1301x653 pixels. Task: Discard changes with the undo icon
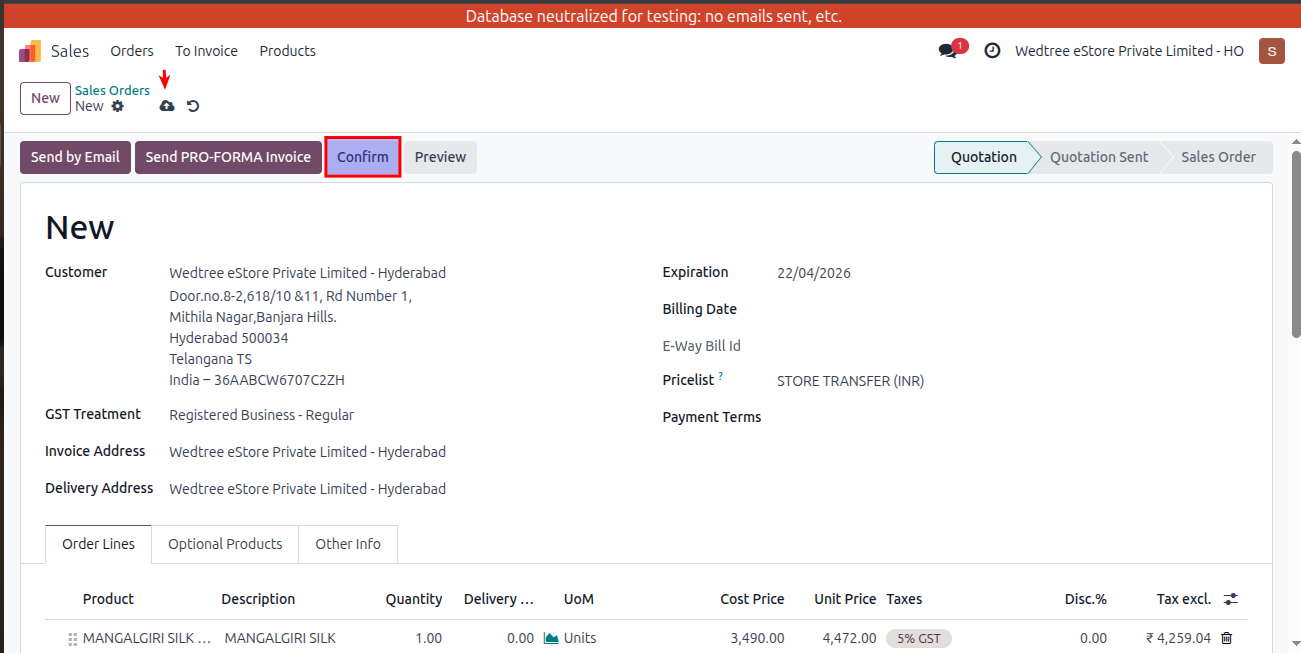point(193,106)
